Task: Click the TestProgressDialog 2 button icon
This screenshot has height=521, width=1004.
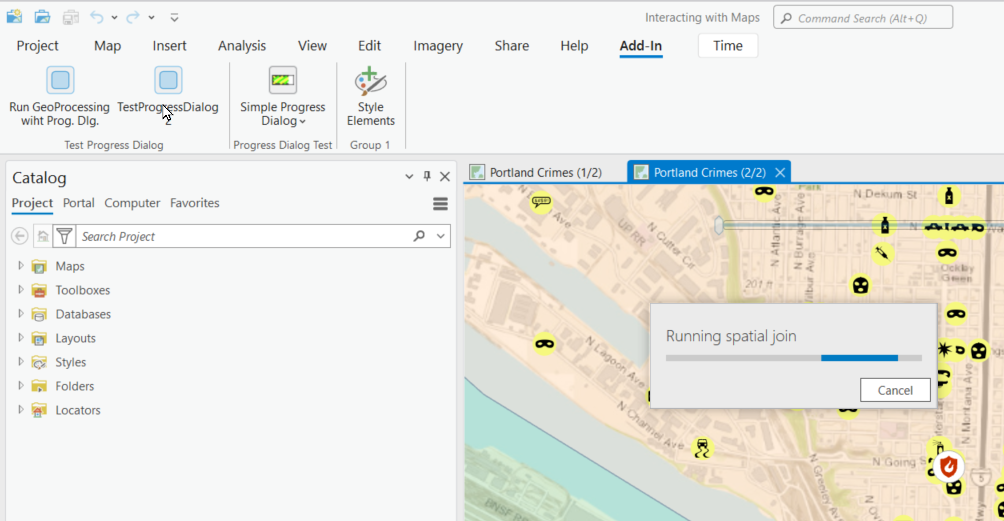Action: [x=168, y=80]
